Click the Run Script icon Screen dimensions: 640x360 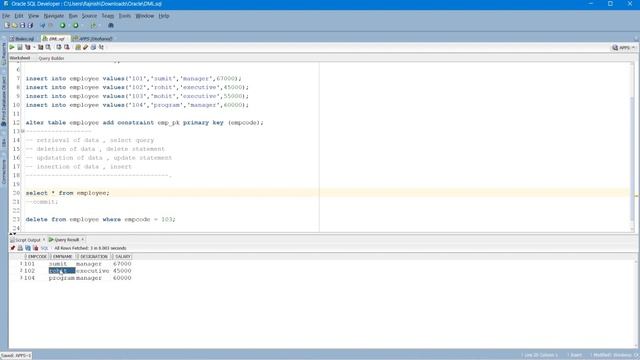[x=20, y=47]
